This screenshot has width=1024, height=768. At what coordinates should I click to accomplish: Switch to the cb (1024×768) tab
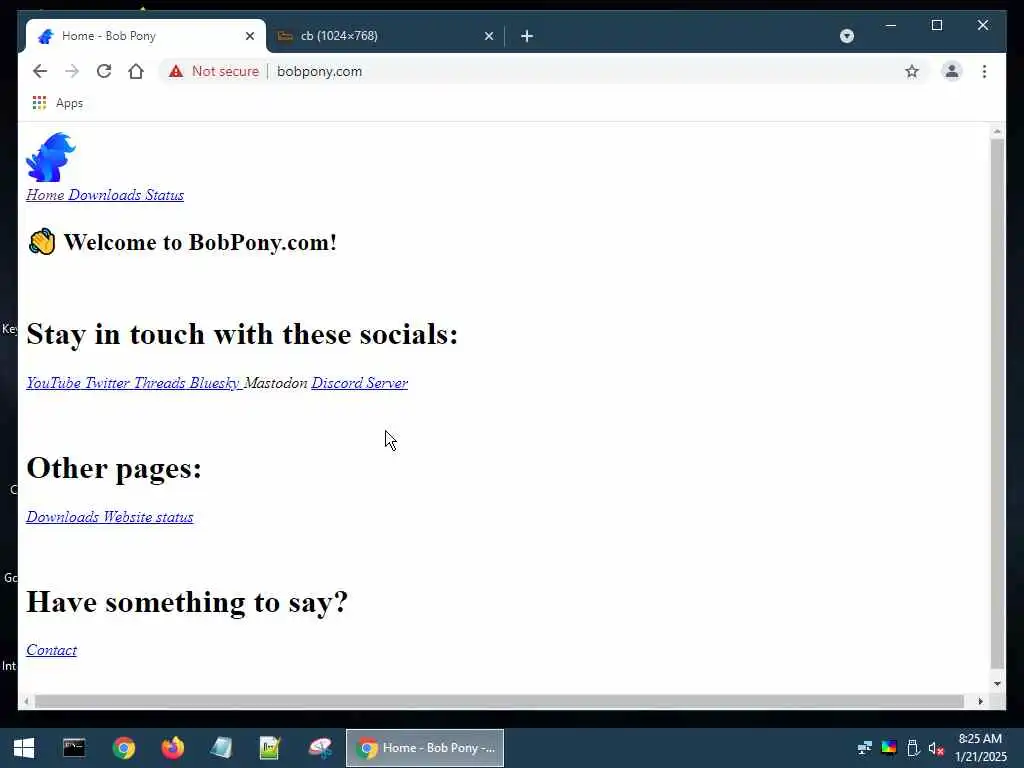click(385, 36)
